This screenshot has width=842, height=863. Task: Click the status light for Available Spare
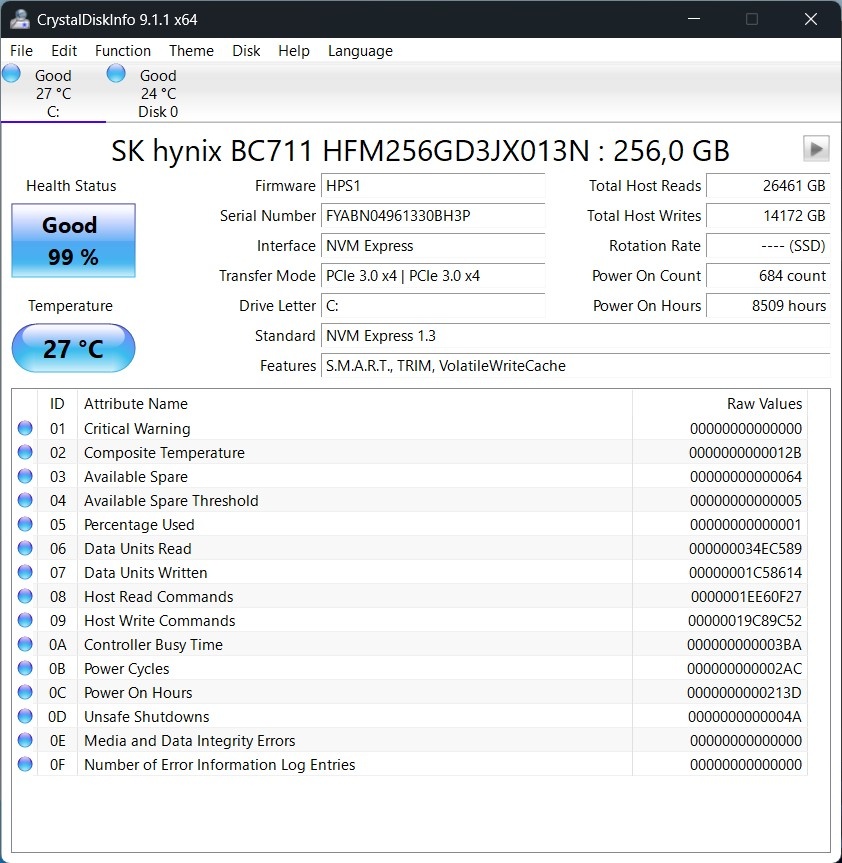coord(24,476)
